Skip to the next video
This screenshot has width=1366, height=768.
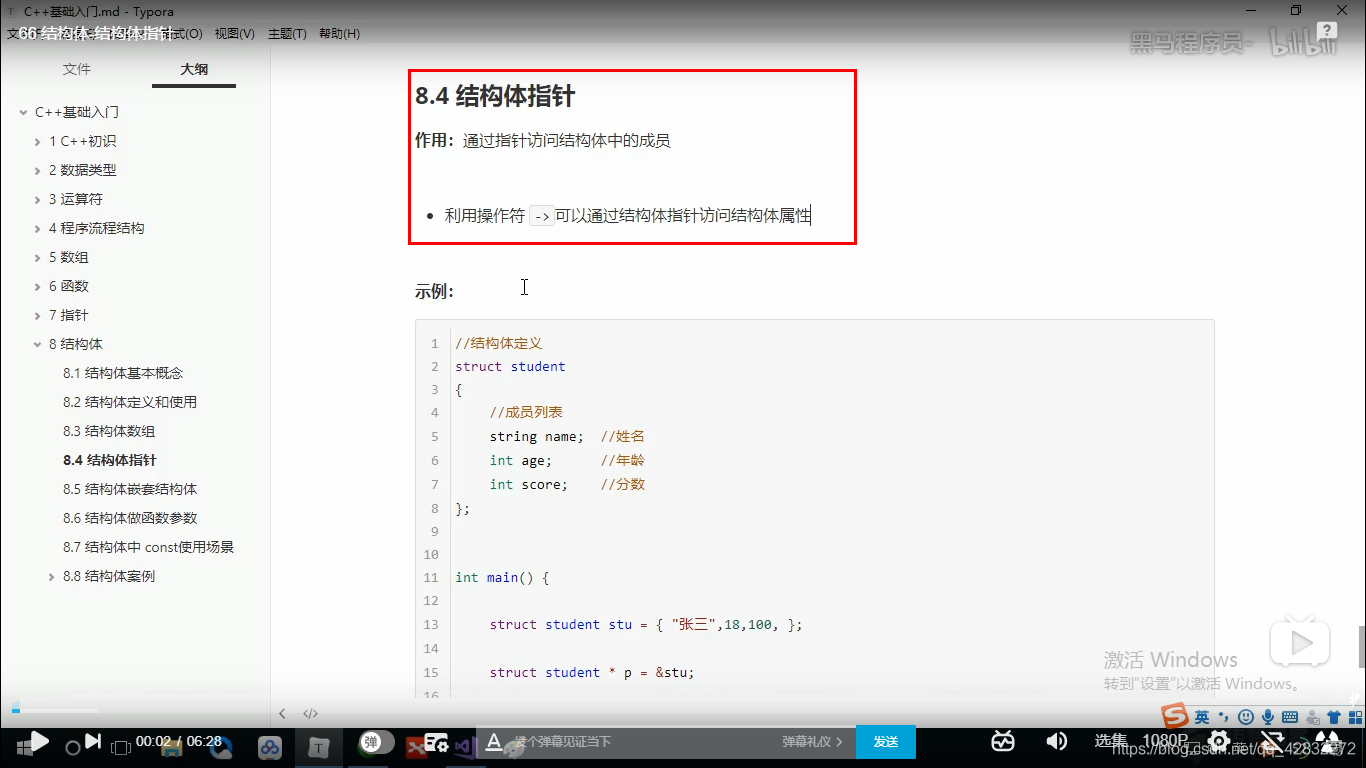click(92, 741)
